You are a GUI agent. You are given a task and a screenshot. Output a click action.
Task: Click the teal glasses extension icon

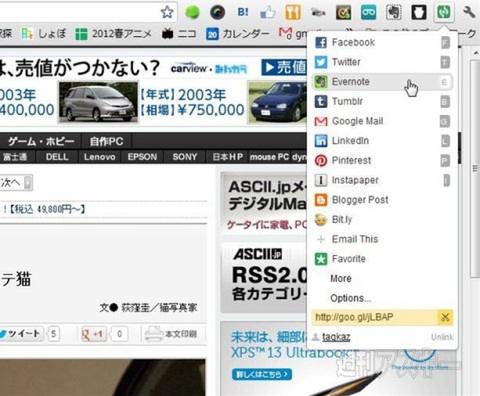[x=368, y=13]
